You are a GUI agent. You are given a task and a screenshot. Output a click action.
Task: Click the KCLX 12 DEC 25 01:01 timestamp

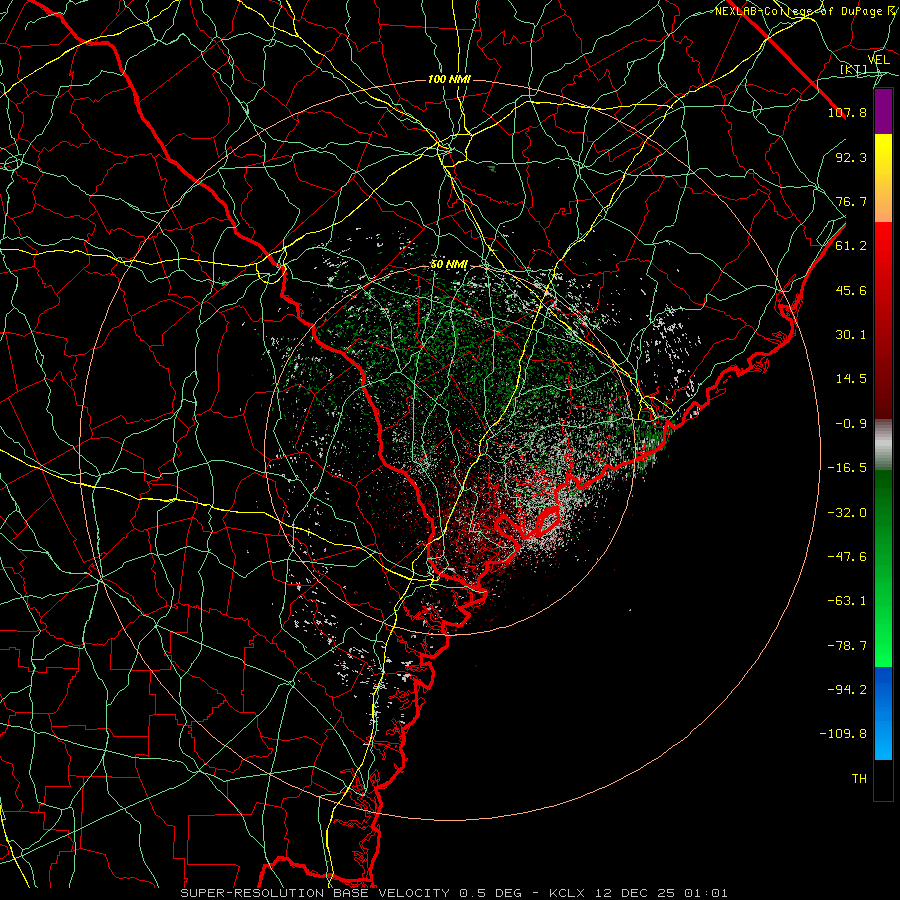[x=638, y=893]
